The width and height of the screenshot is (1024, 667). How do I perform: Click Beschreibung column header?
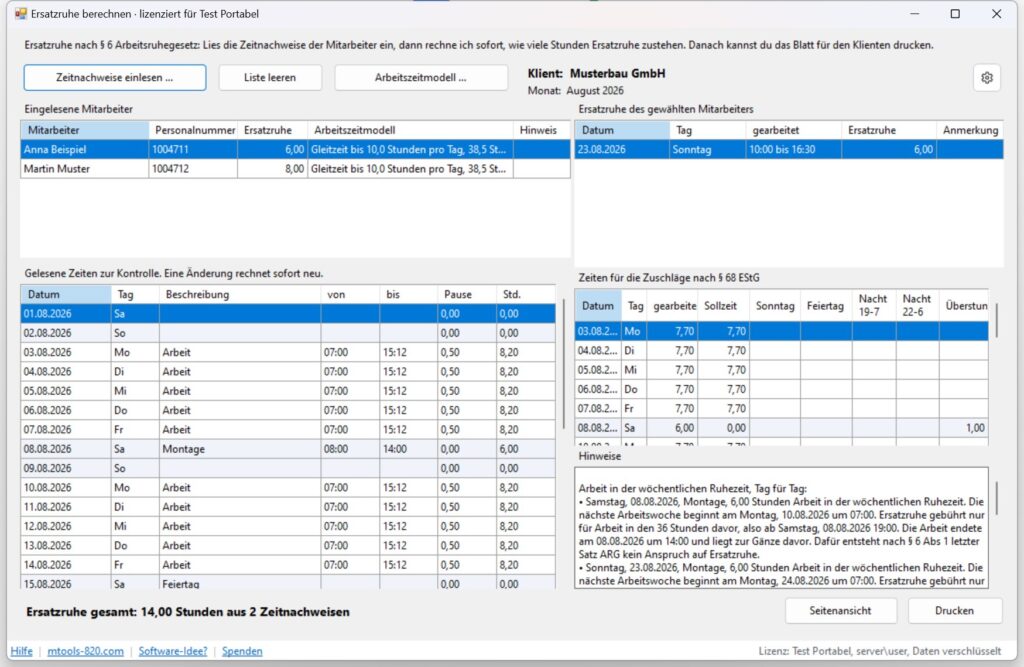[240, 295]
